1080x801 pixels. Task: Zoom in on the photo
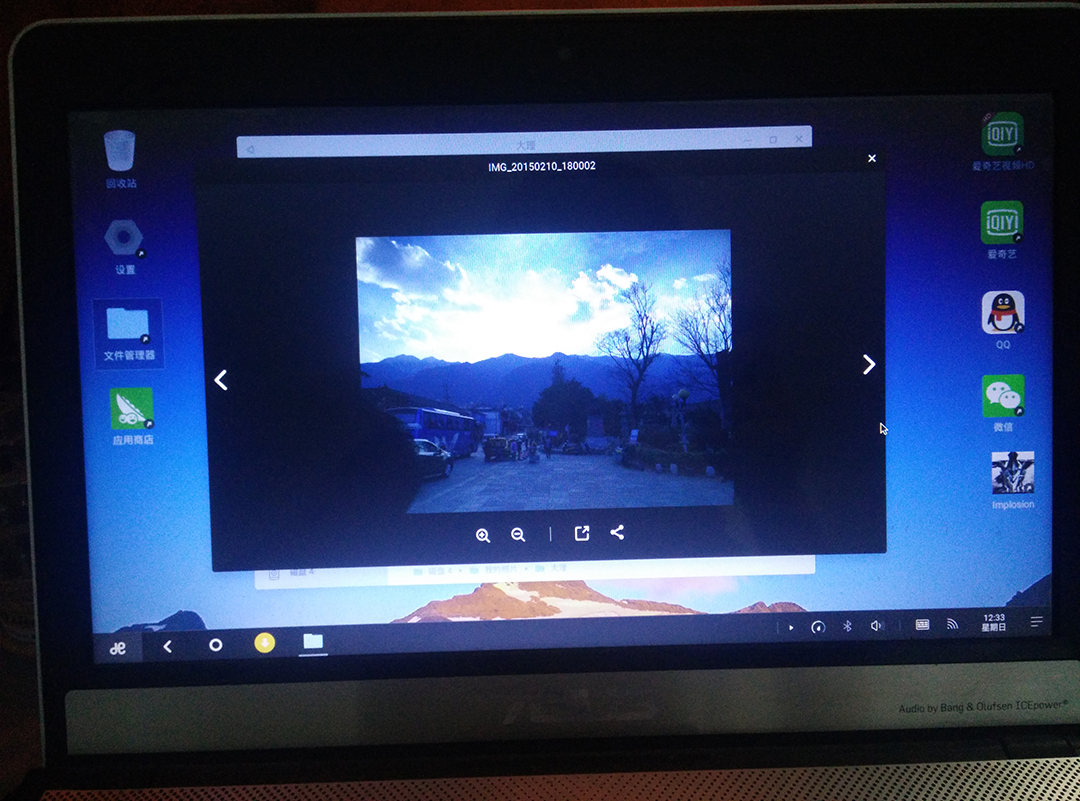click(x=483, y=535)
